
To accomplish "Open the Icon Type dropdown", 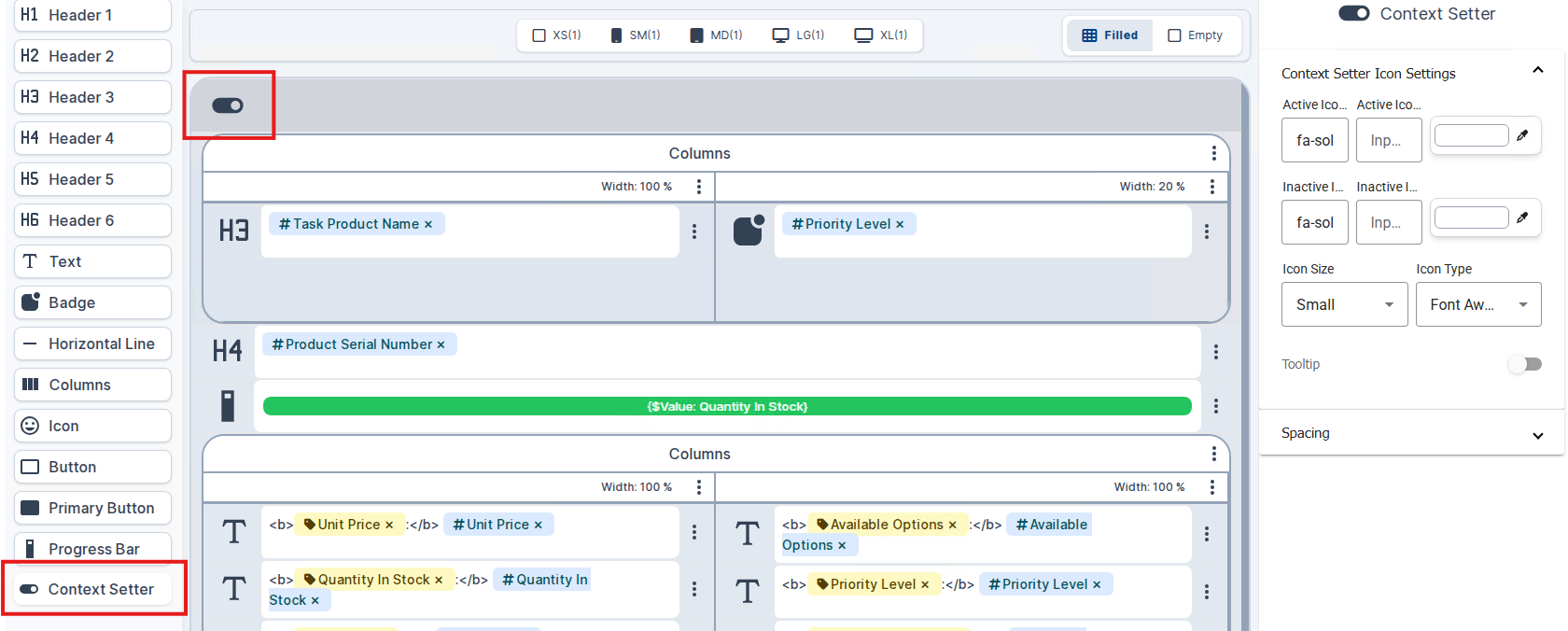I will pyautogui.click(x=1478, y=304).
